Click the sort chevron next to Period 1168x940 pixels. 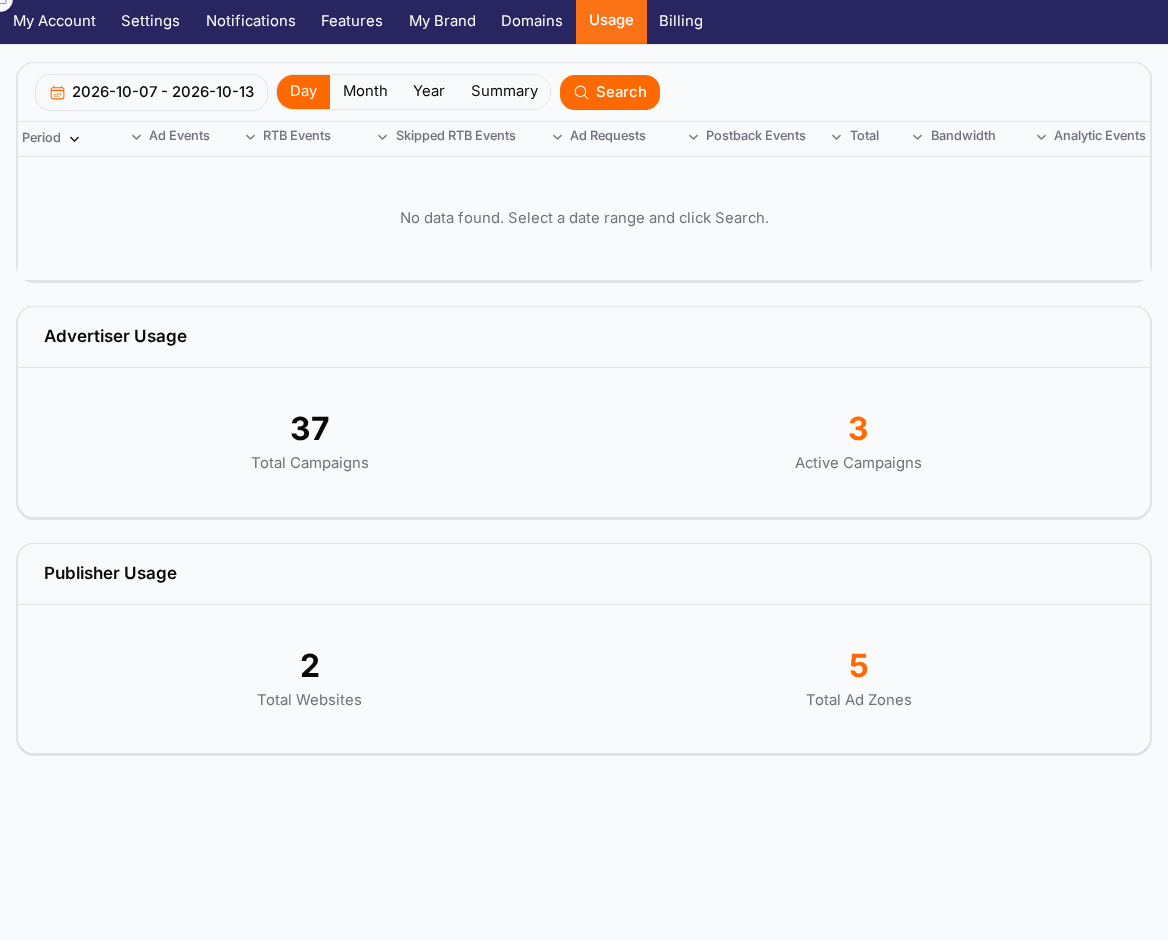[x=74, y=139]
